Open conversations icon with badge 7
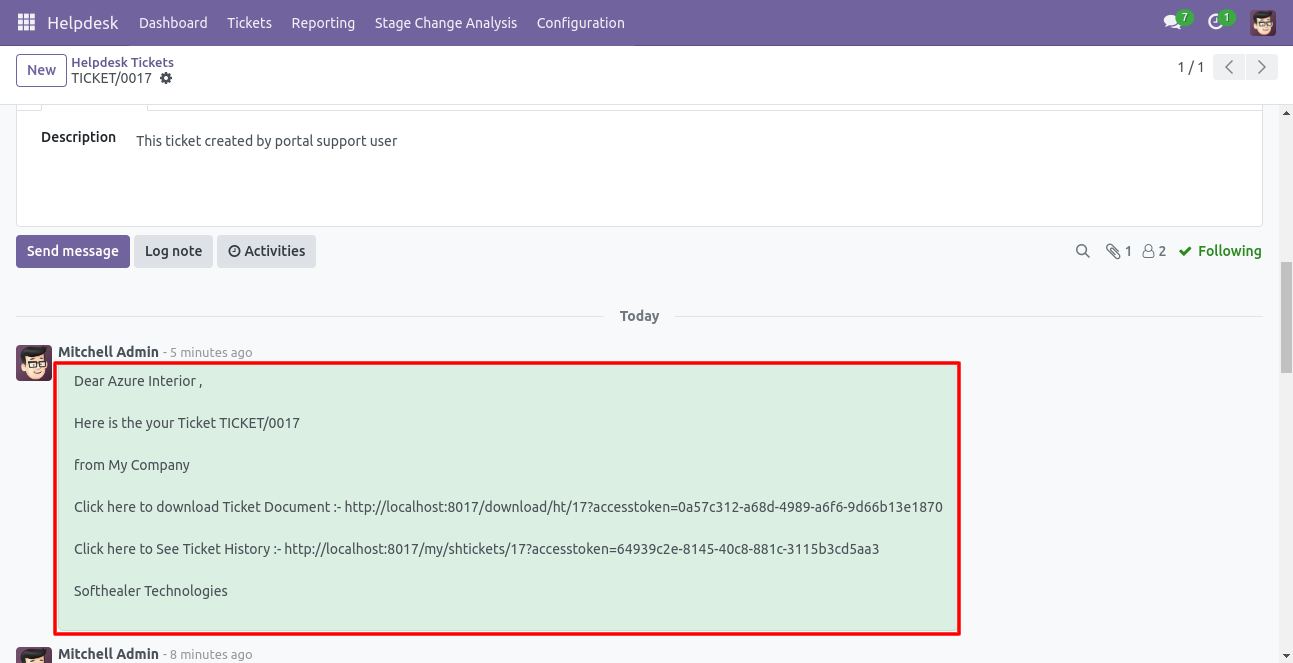Viewport: 1293px width, 663px height. (1177, 21)
